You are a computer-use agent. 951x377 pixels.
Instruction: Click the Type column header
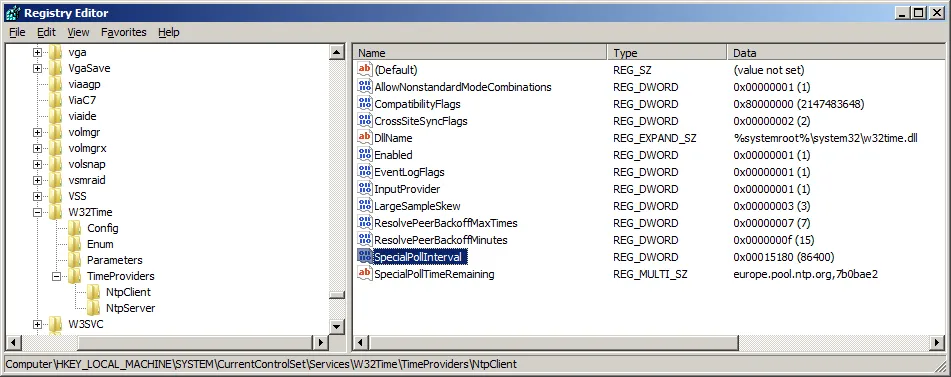coord(667,53)
